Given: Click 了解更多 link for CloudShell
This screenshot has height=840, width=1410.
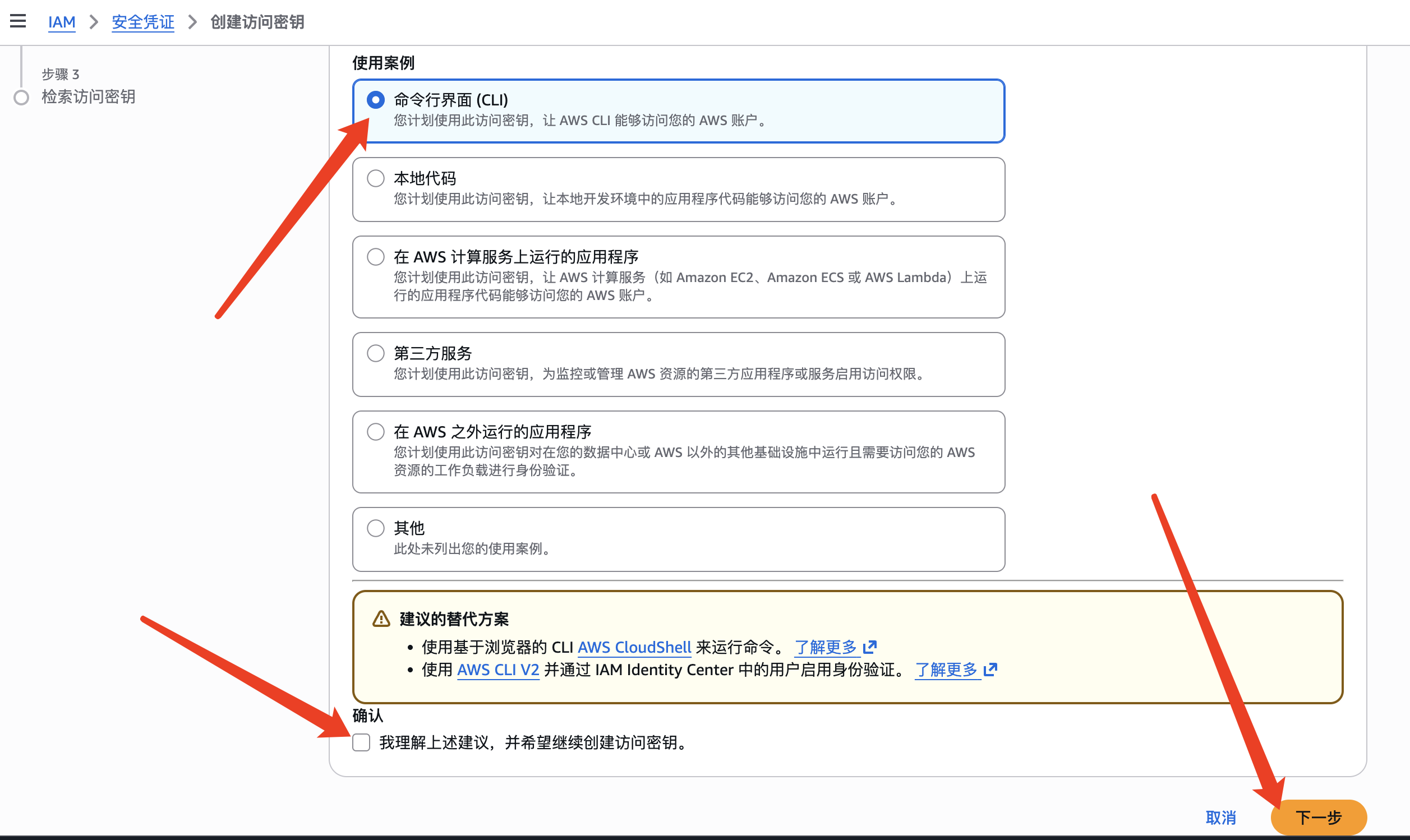Looking at the screenshot, I should pyautogui.click(x=826, y=647).
